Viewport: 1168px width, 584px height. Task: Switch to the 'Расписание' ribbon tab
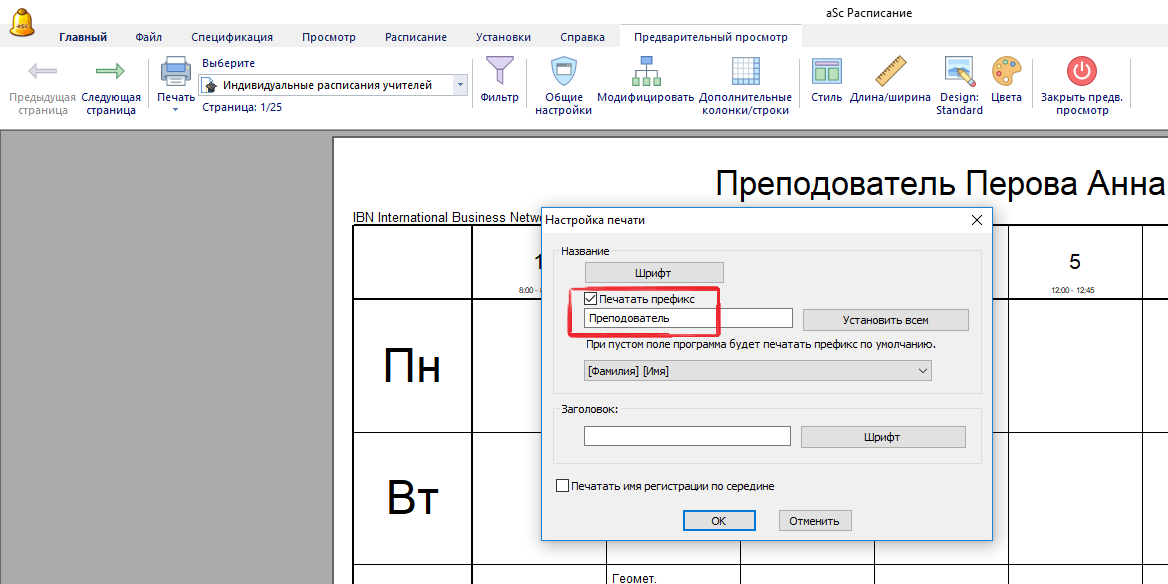pos(415,37)
